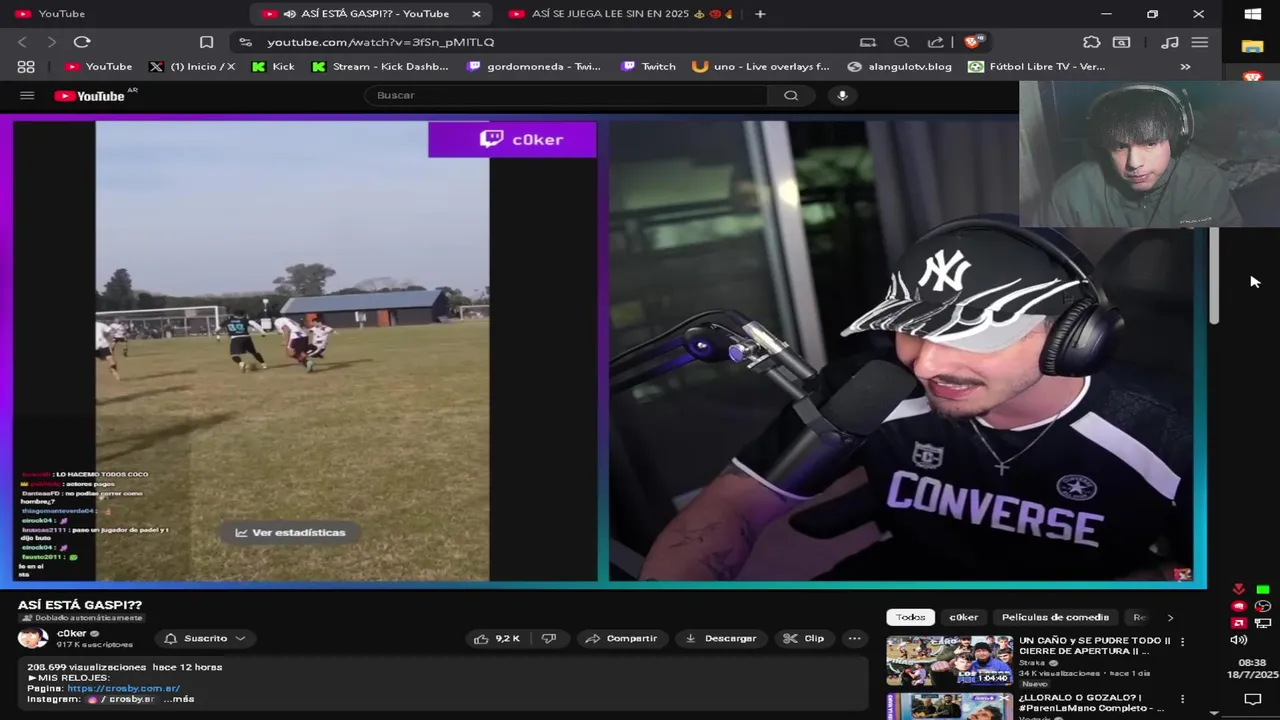This screenshot has height=720, width=1280.
Task: Click zoom out magnifier in address bar
Action: 901,42
